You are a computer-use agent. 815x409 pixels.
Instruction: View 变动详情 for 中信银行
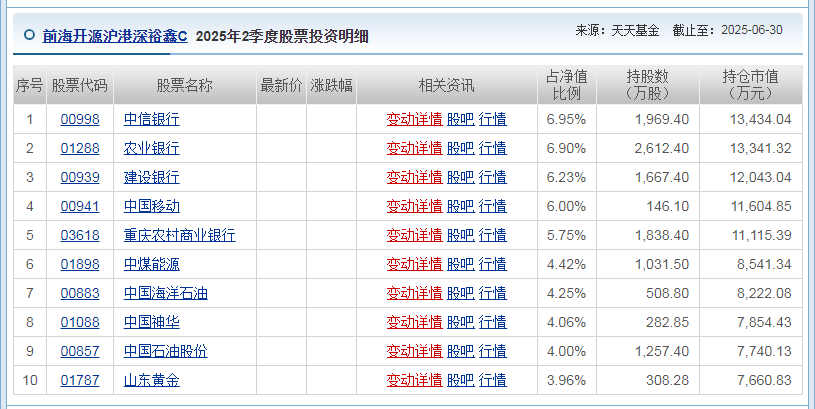pos(414,120)
